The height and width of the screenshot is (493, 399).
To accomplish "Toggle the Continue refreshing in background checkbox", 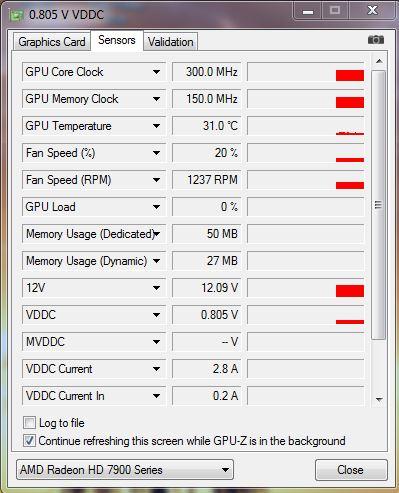I will click(x=29, y=441).
